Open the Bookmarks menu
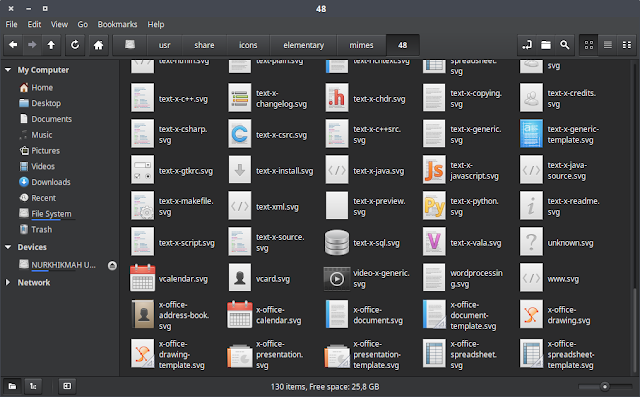 [117, 24]
